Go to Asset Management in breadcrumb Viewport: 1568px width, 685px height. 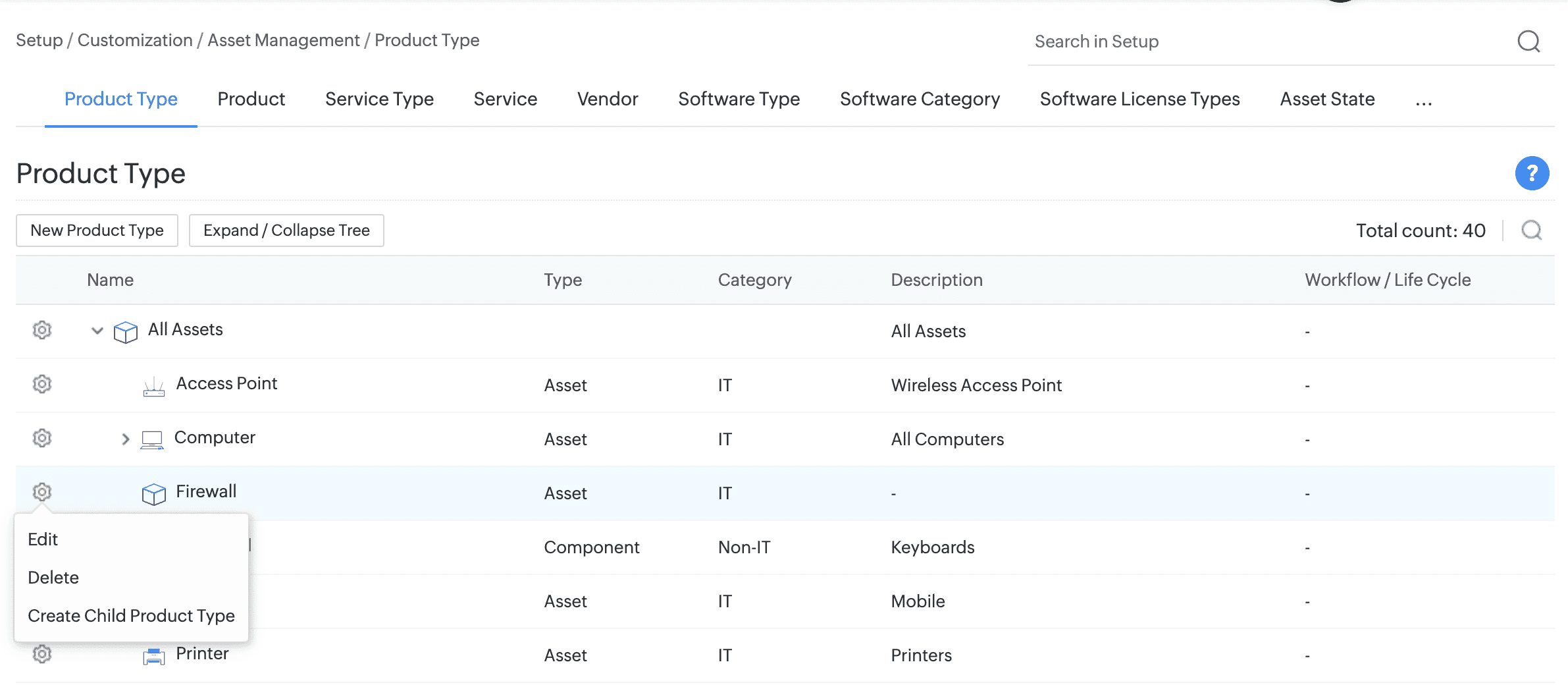[283, 40]
